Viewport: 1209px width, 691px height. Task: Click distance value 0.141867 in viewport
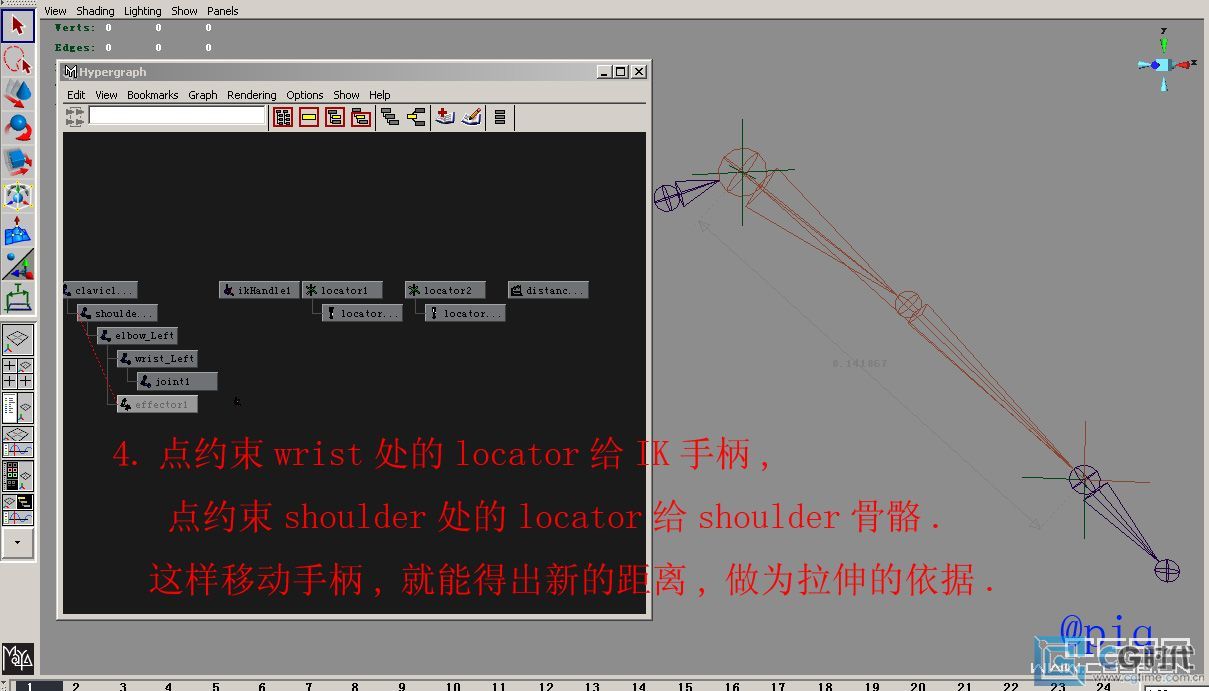tap(859, 363)
